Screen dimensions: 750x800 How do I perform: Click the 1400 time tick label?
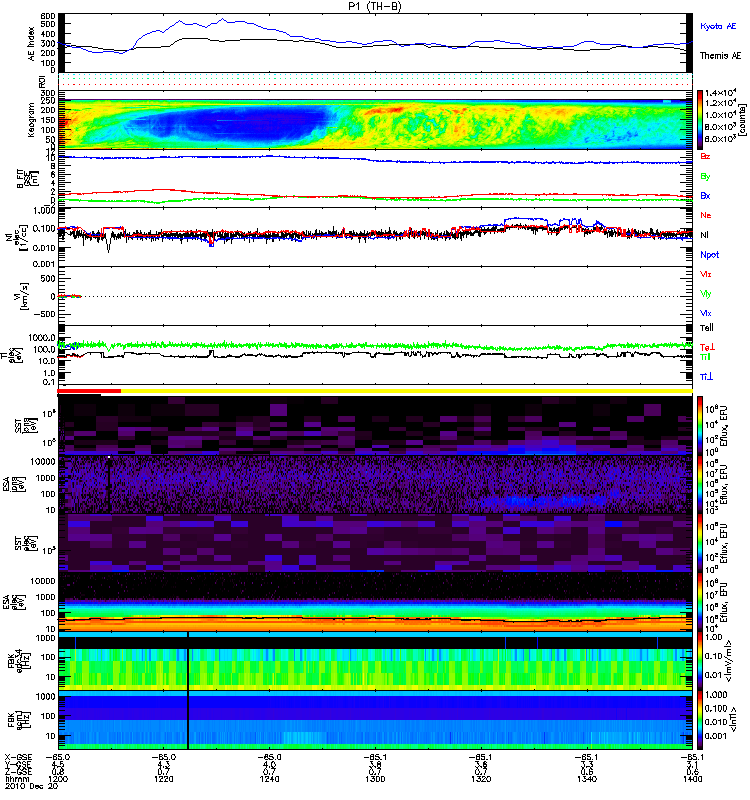coord(692,779)
